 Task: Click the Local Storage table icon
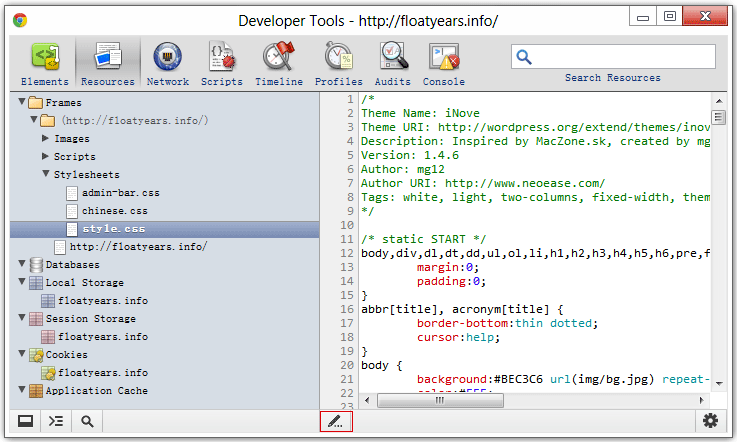click(36, 283)
